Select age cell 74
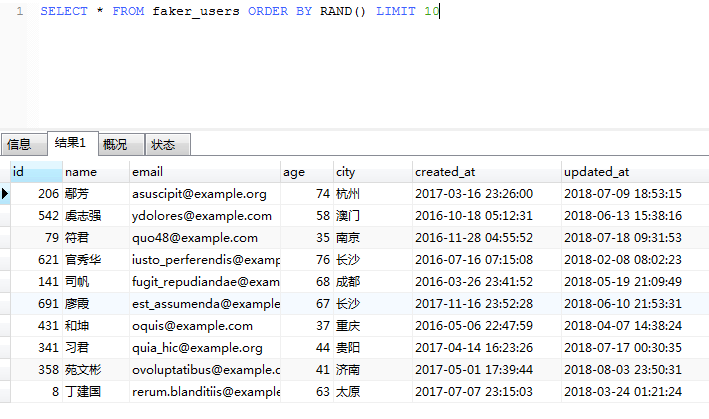 (307, 194)
